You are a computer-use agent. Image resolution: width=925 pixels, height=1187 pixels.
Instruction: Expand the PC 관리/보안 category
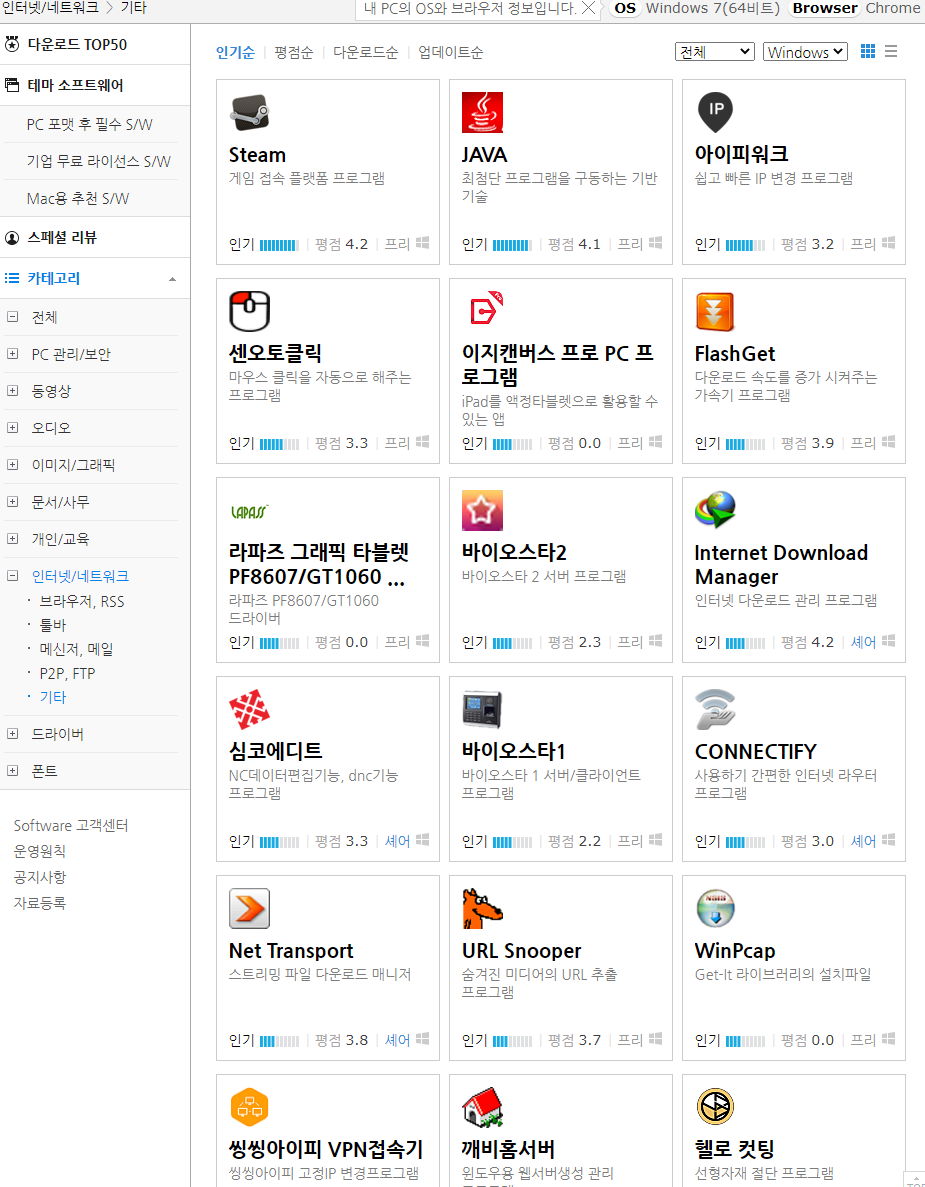point(12,354)
